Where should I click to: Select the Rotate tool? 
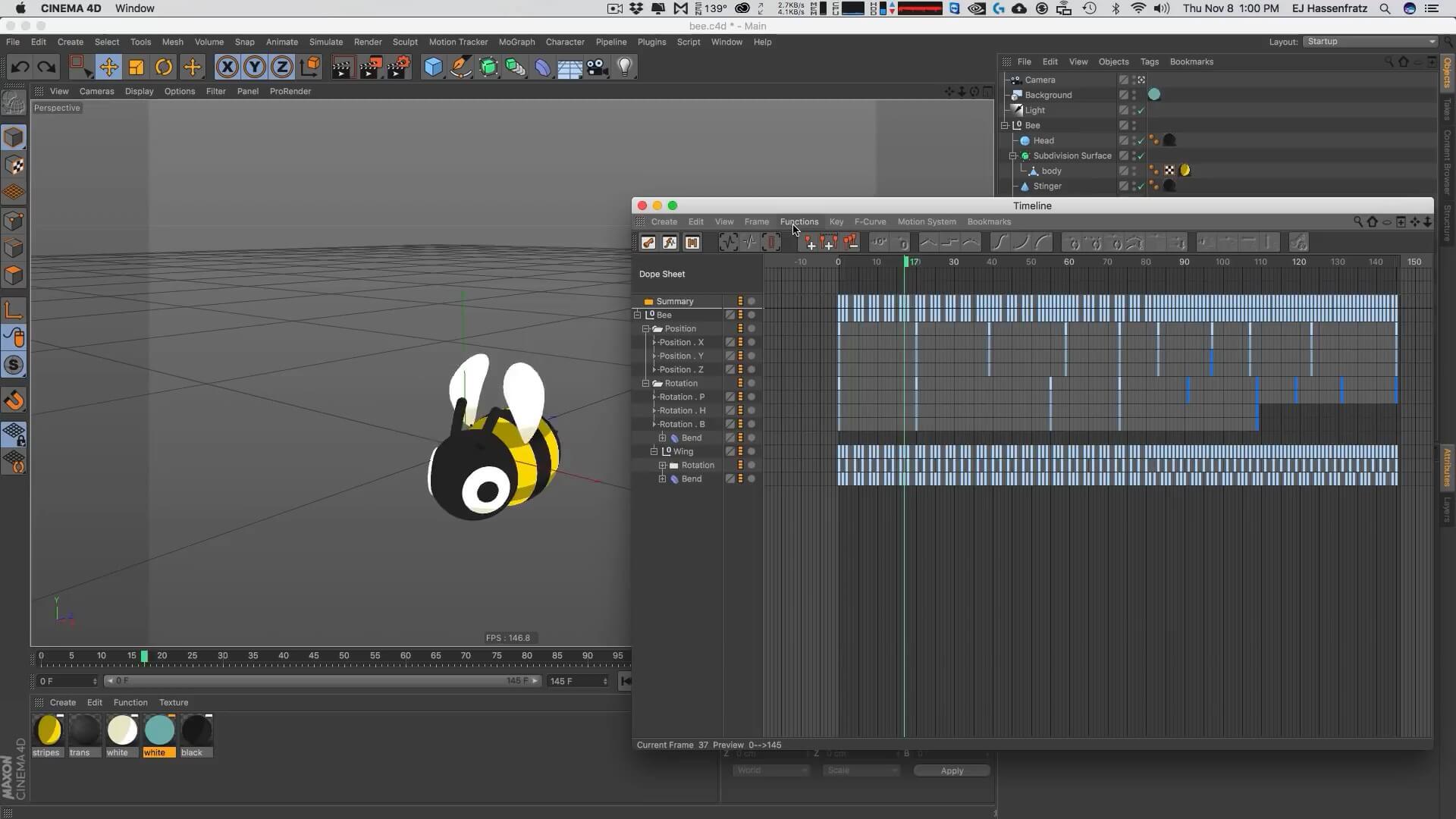pos(164,67)
